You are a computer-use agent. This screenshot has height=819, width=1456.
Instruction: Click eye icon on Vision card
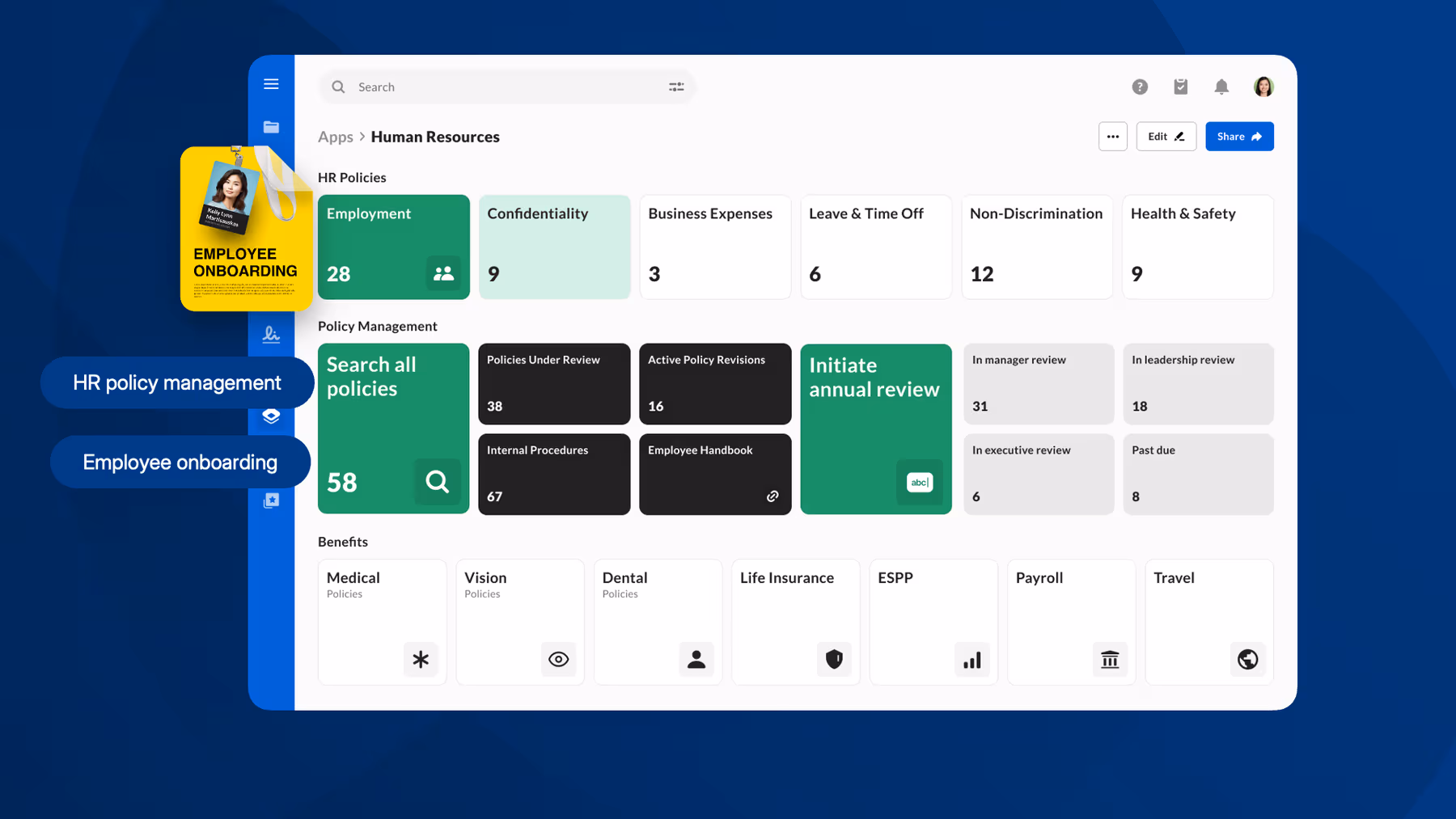(x=558, y=660)
